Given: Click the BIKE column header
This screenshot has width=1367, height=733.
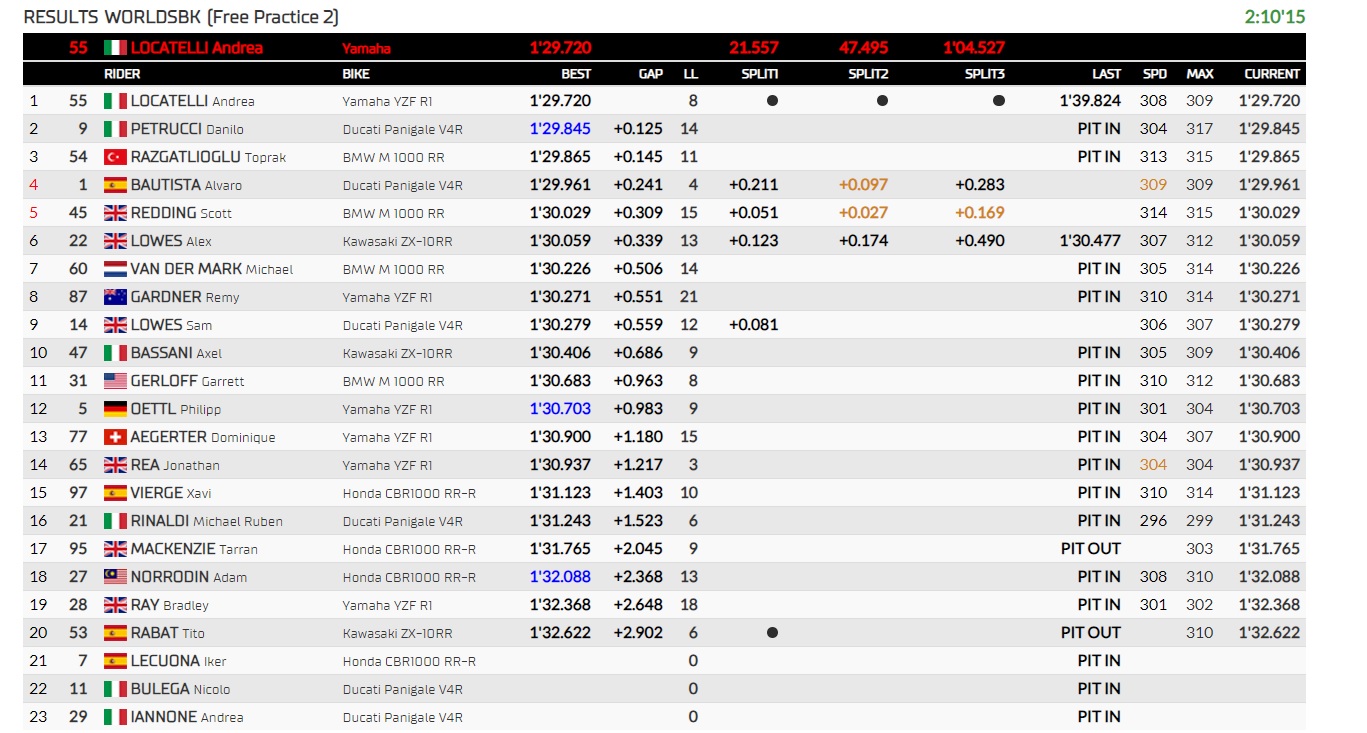Looking at the screenshot, I should click(356, 74).
